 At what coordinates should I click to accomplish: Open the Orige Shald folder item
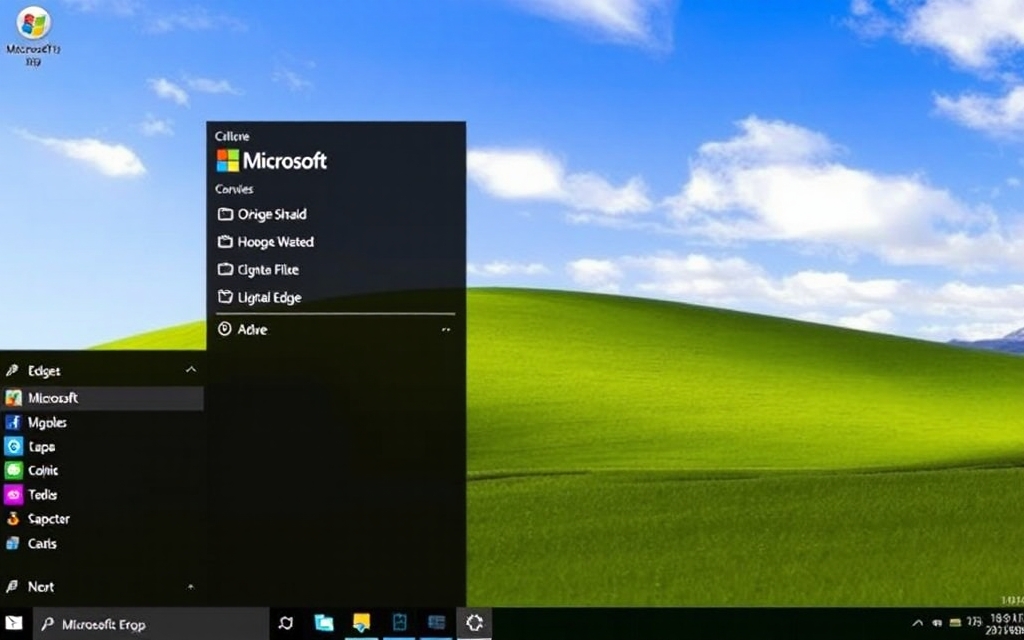262,214
